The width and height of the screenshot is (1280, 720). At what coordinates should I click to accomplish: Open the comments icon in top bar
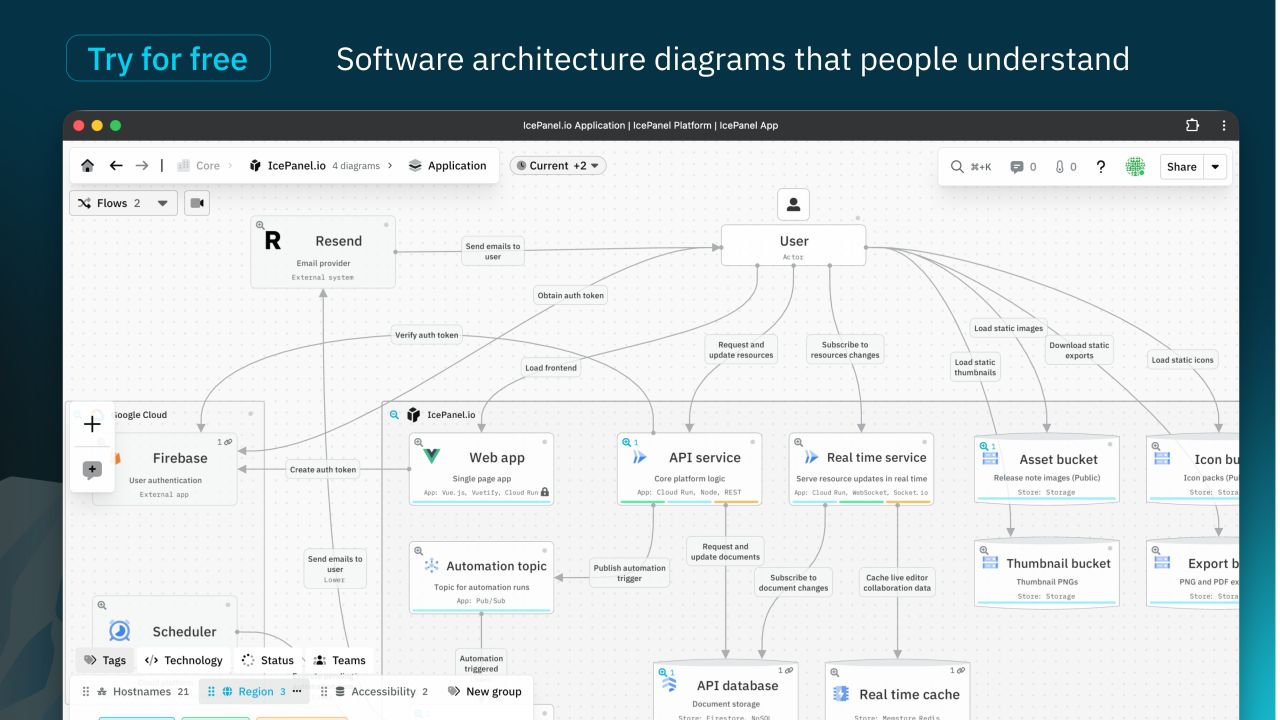pyautogui.click(x=1017, y=167)
